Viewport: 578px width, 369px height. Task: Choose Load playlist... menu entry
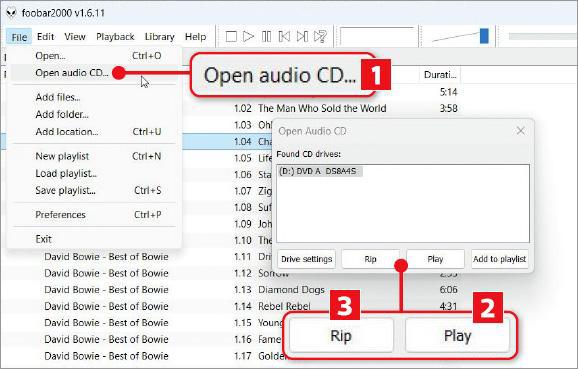tap(94, 173)
